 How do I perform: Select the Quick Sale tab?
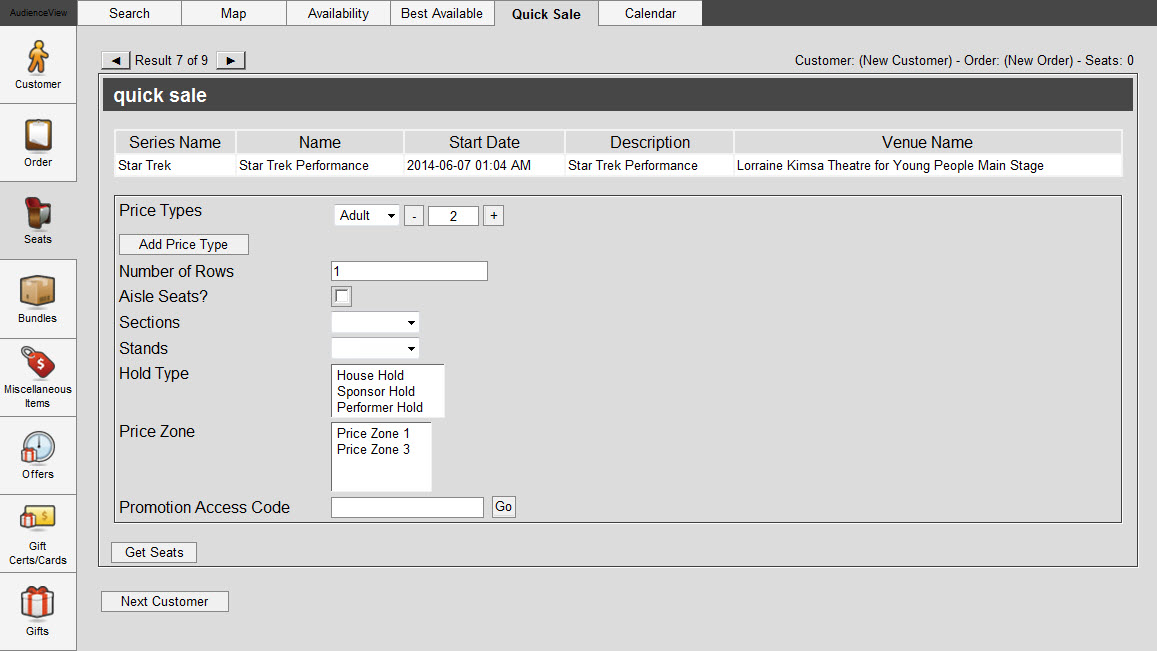[546, 13]
